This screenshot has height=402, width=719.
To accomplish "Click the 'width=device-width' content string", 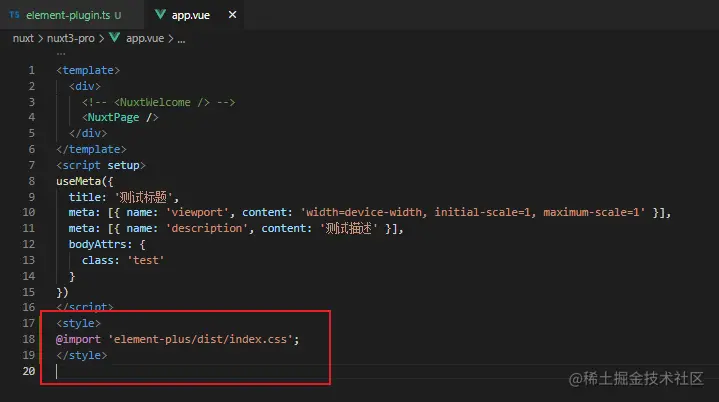I will point(473,212).
